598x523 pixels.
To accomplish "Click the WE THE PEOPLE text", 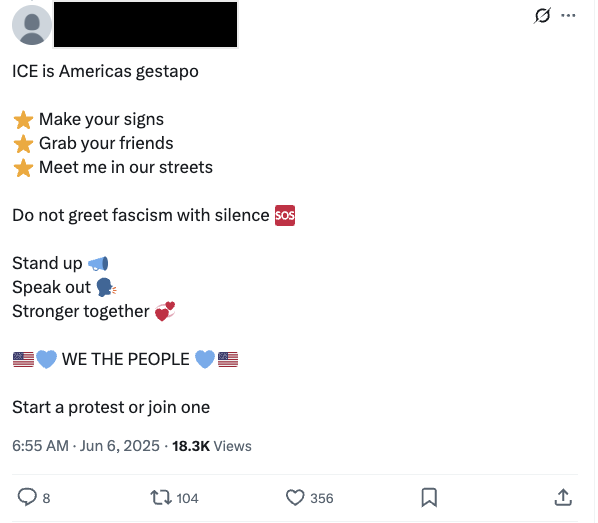I will pyautogui.click(x=125, y=359).
